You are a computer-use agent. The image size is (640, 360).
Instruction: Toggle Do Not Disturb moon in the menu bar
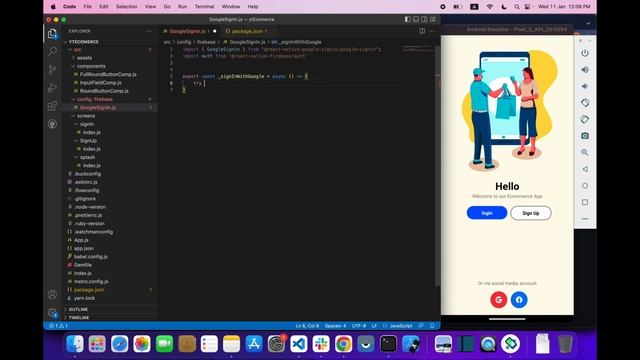(504, 7)
